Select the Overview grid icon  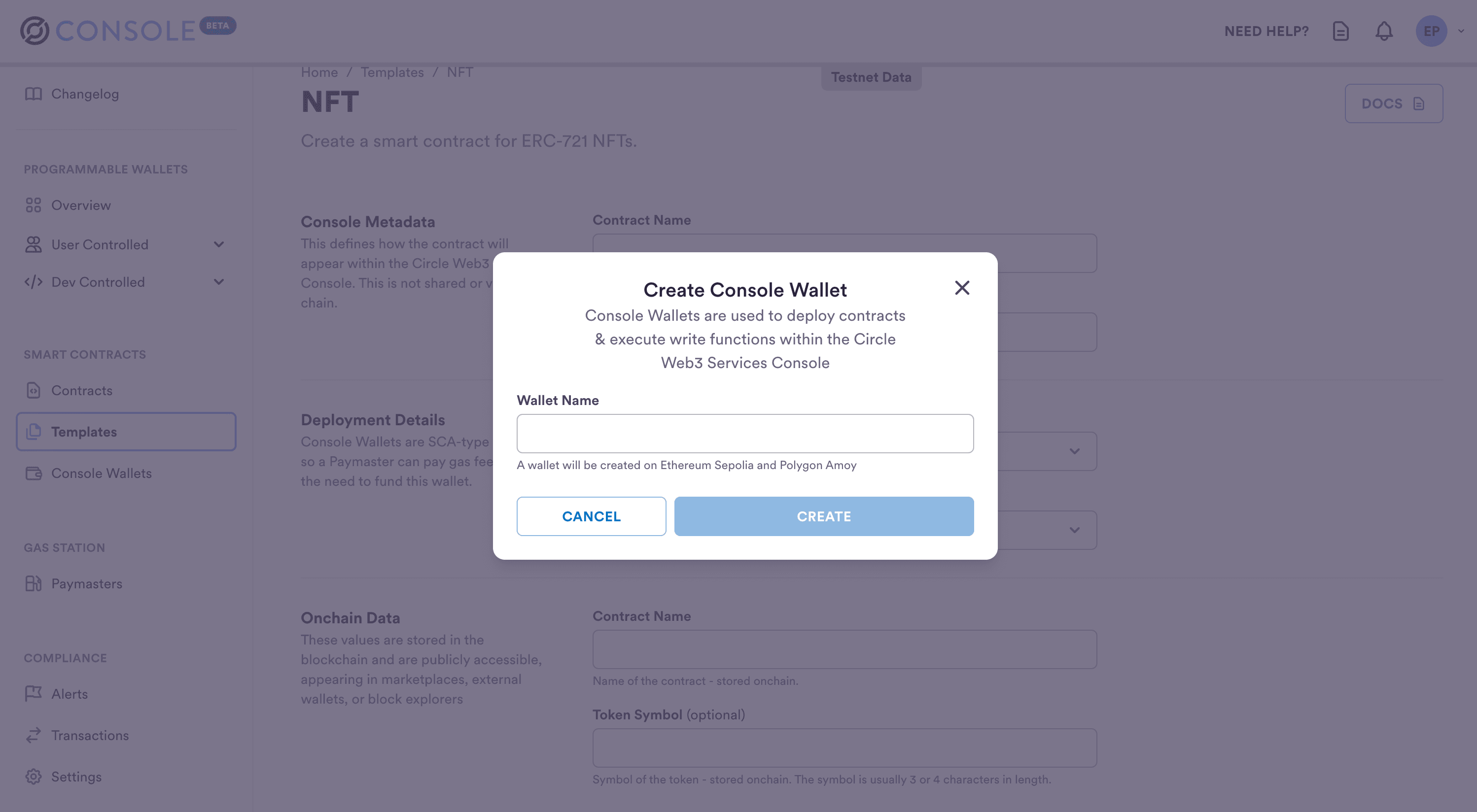(x=33, y=205)
